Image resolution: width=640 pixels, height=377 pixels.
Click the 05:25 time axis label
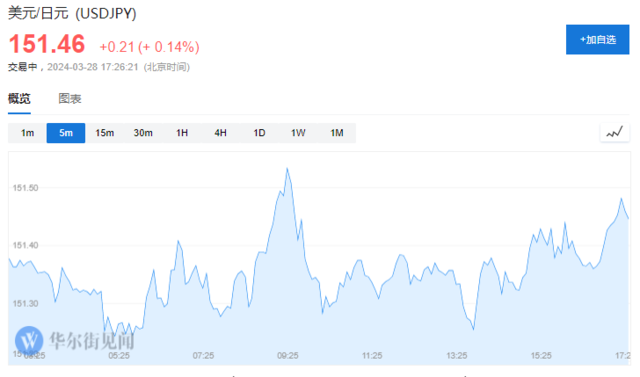tap(119, 356)
